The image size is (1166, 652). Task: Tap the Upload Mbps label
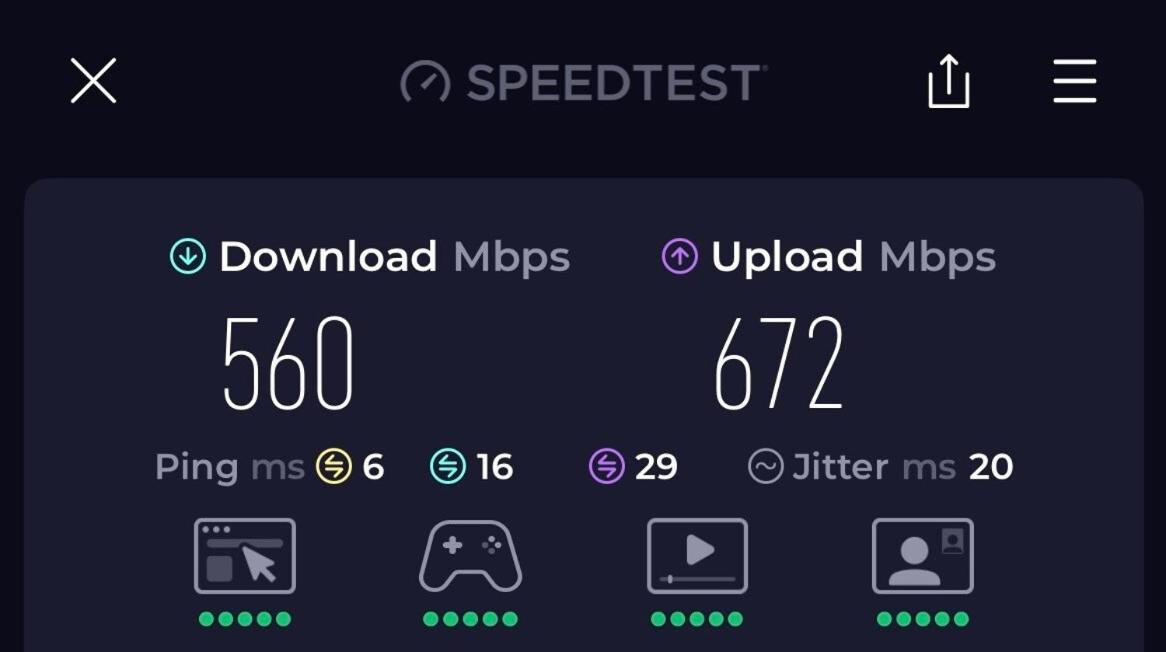[853, 257]
